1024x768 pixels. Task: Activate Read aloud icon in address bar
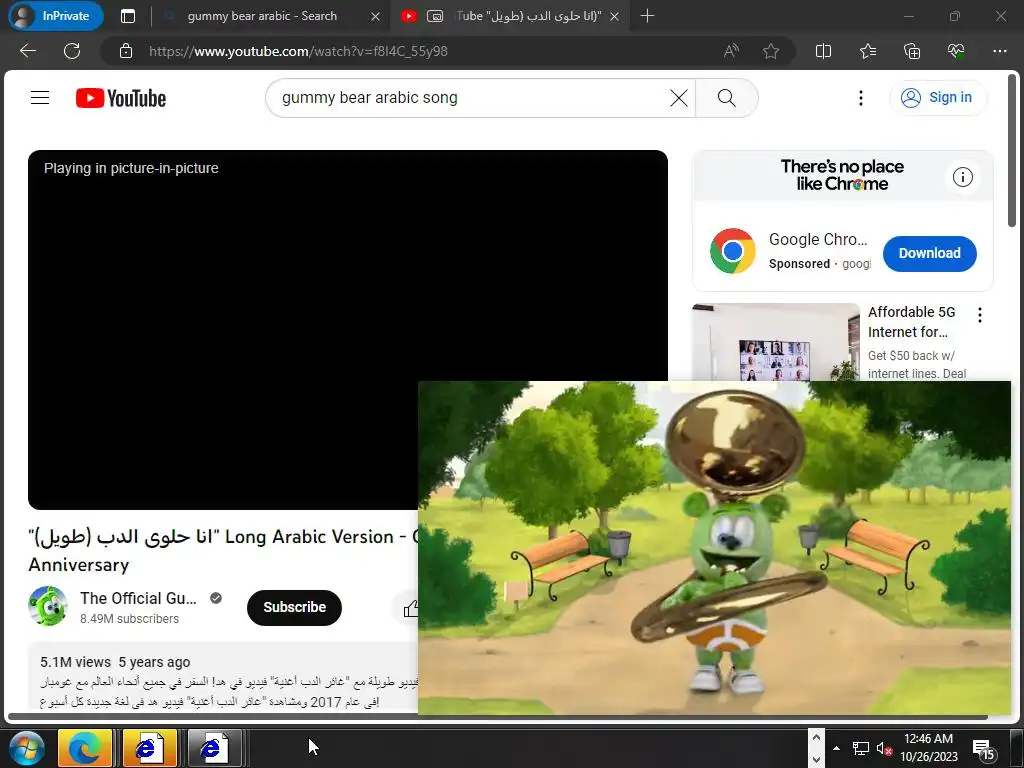[x=731, y=51]
